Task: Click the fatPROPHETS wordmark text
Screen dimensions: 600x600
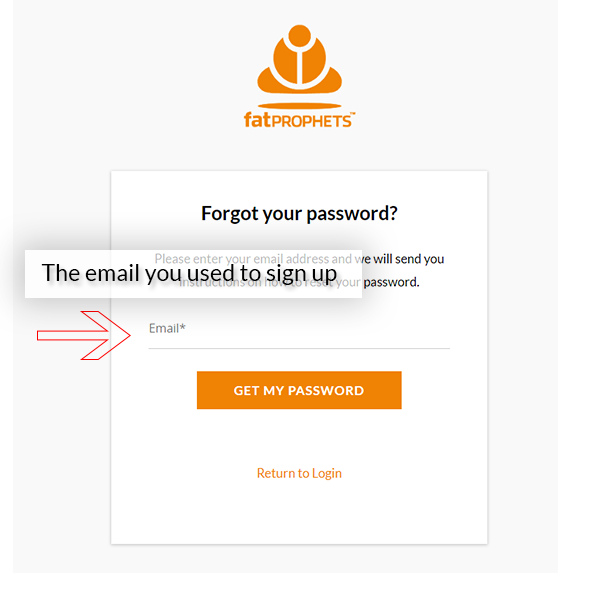Action: point(298,120)
